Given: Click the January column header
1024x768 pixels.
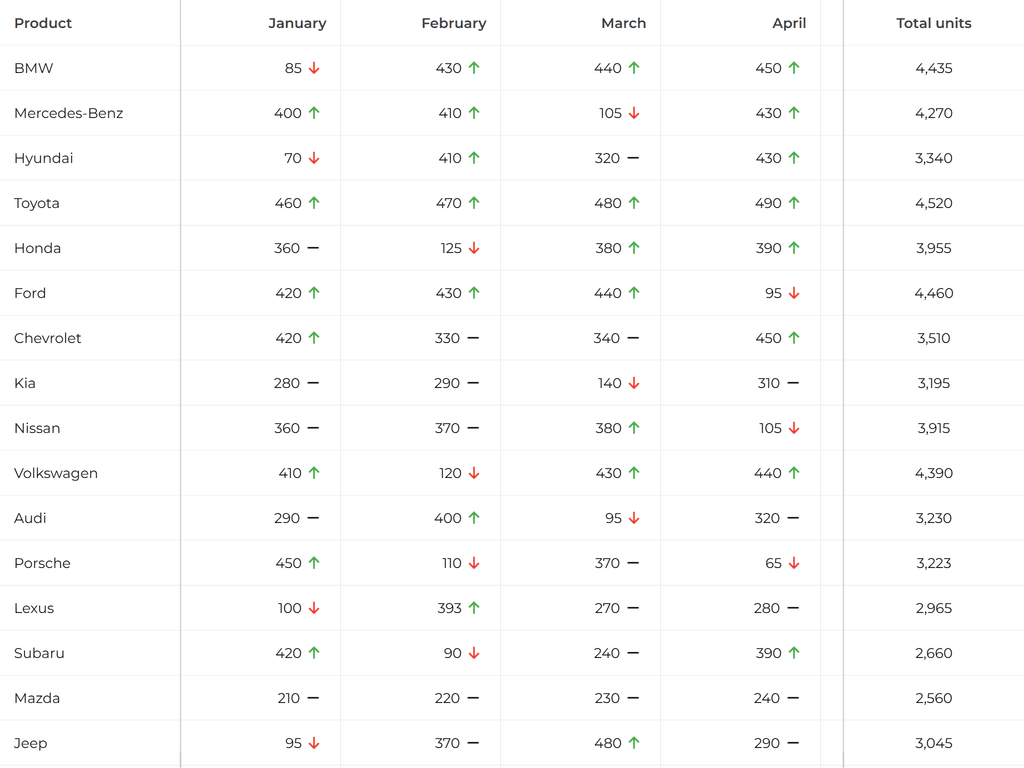Looking at the screenshot, I should (x=297, y=23).
